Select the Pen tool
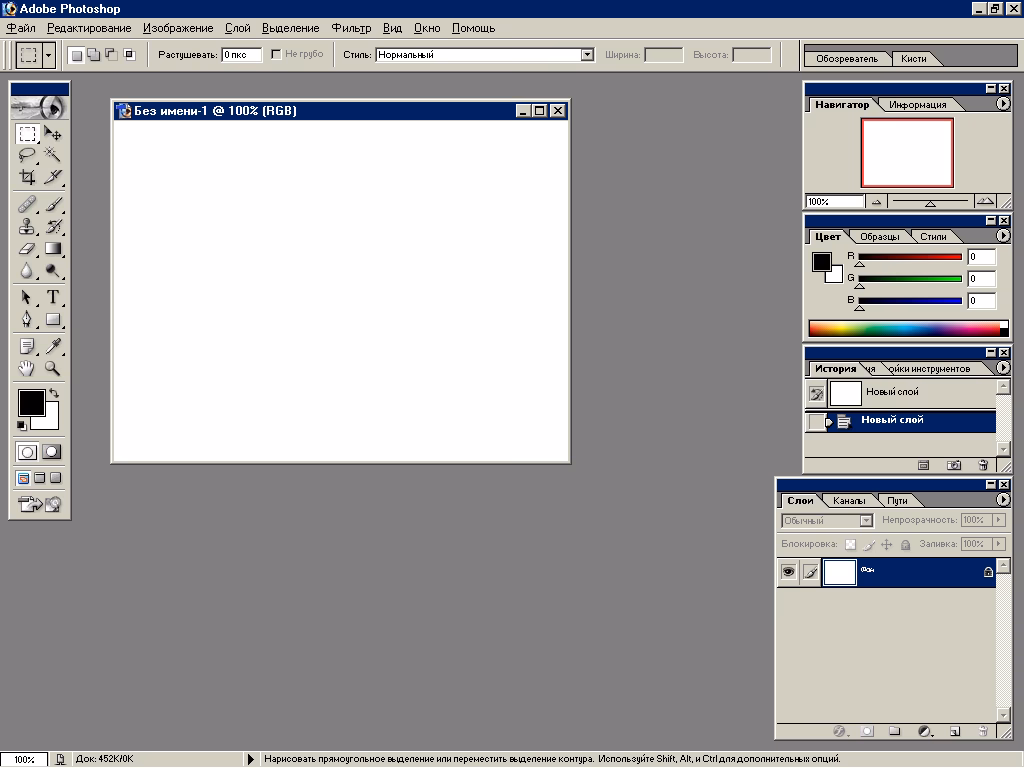Screen dimensions: 1024x768 point(25,320)
